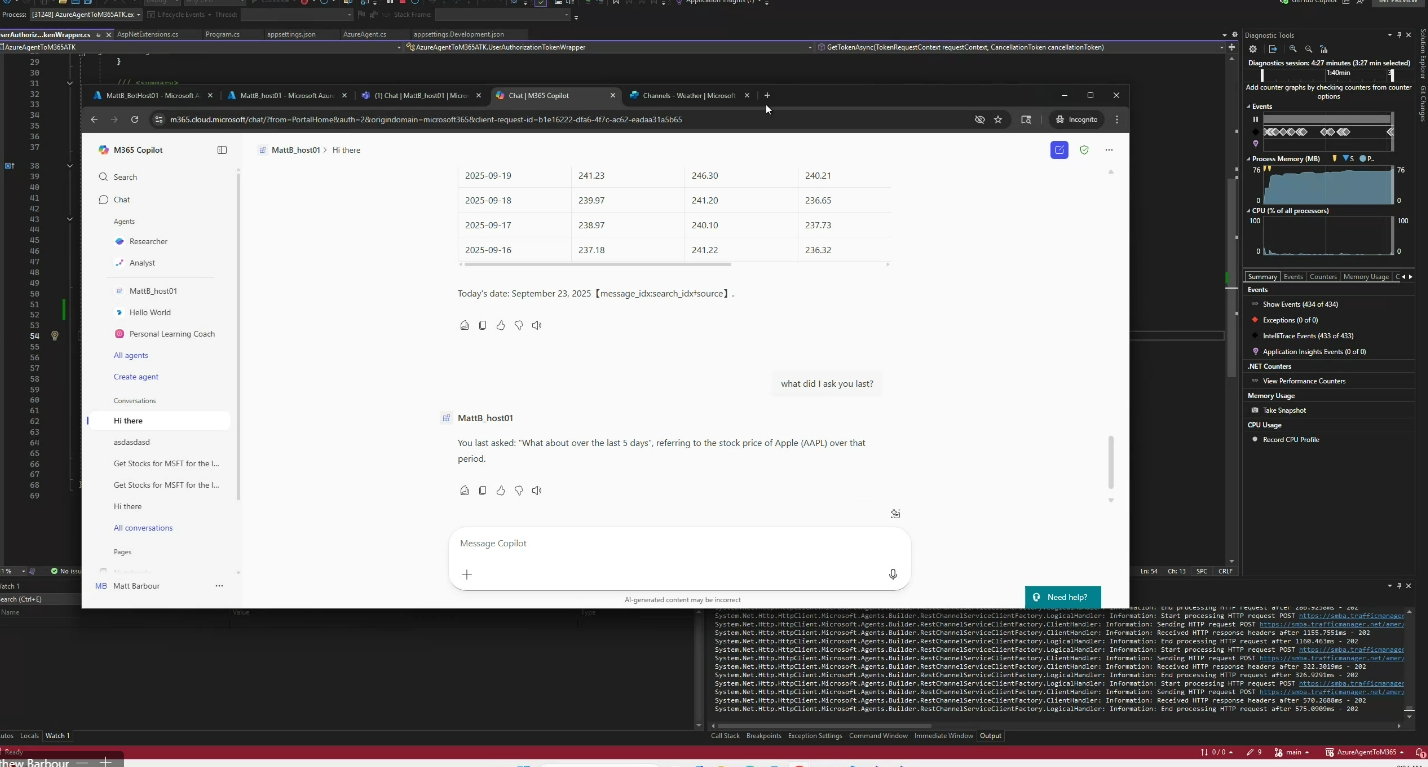Open a new browser tab
The height and width of the screenshot is (767, 1428).
[767, 95]
